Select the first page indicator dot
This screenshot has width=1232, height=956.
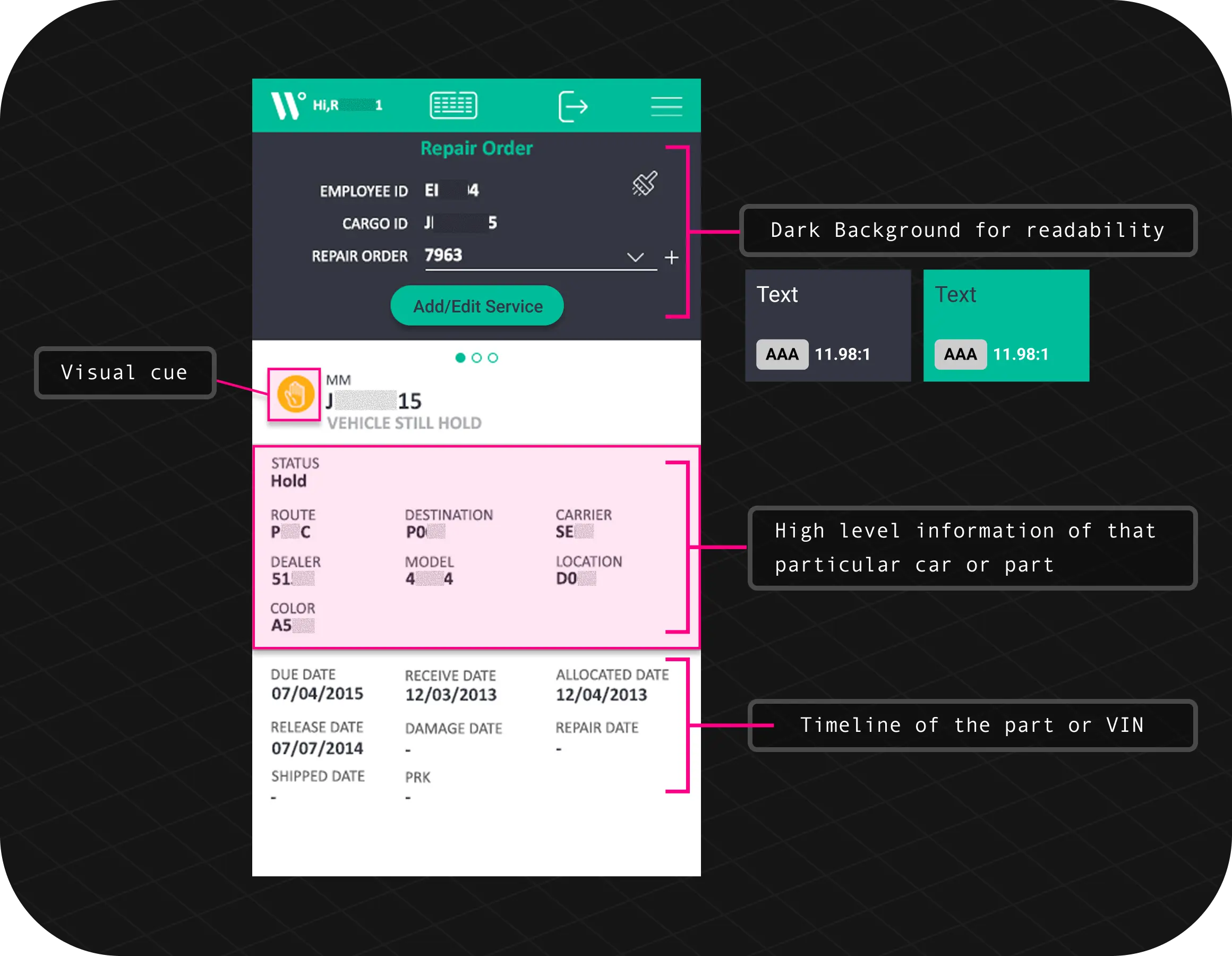pos(460,358)
